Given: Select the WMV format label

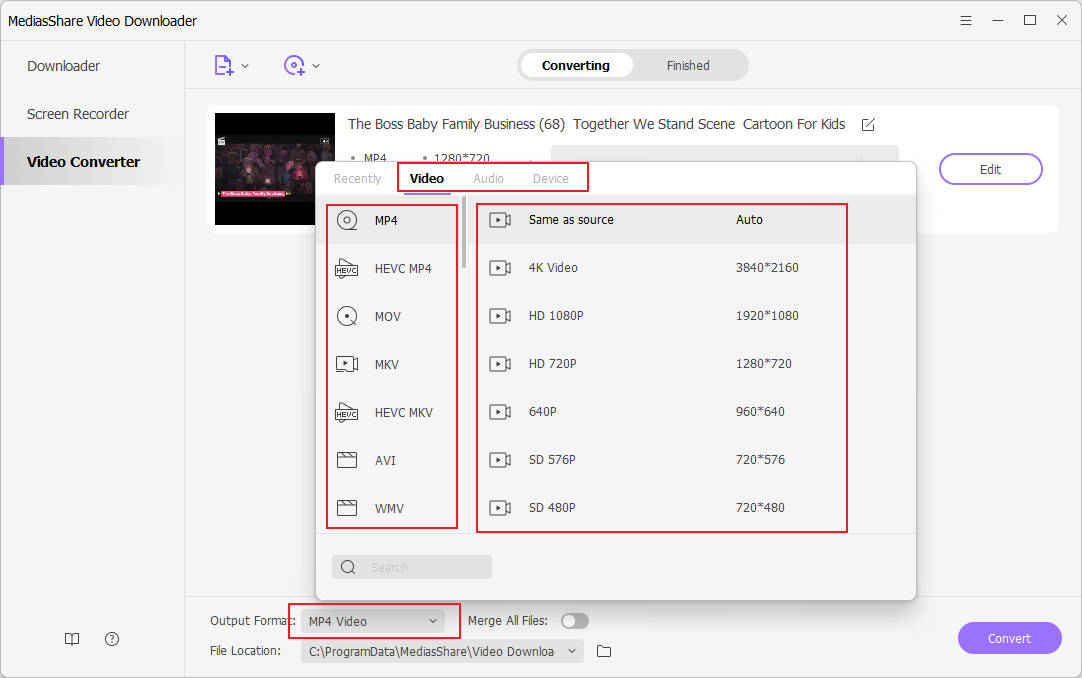Looking at the screenshot, I should [x=389, y=508].
